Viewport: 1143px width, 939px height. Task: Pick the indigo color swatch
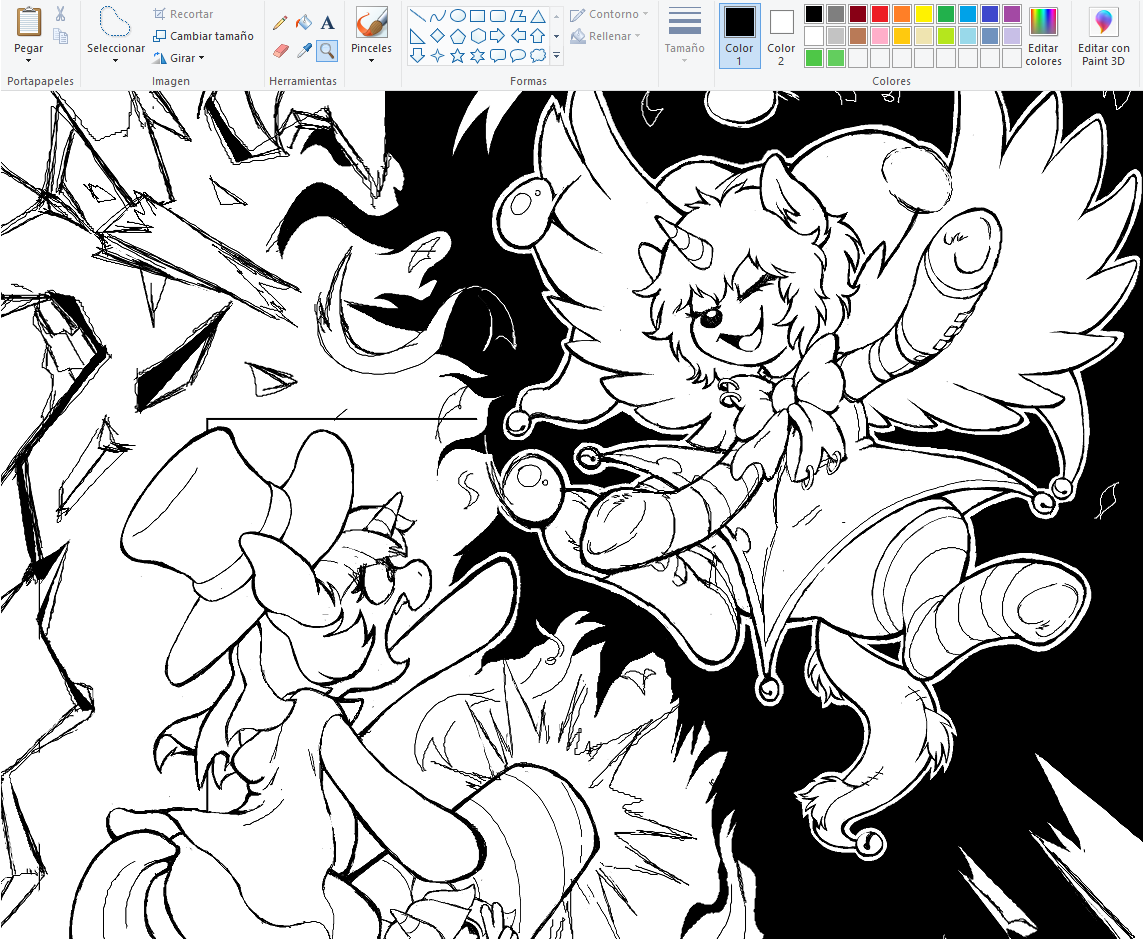tap(990, 14)
